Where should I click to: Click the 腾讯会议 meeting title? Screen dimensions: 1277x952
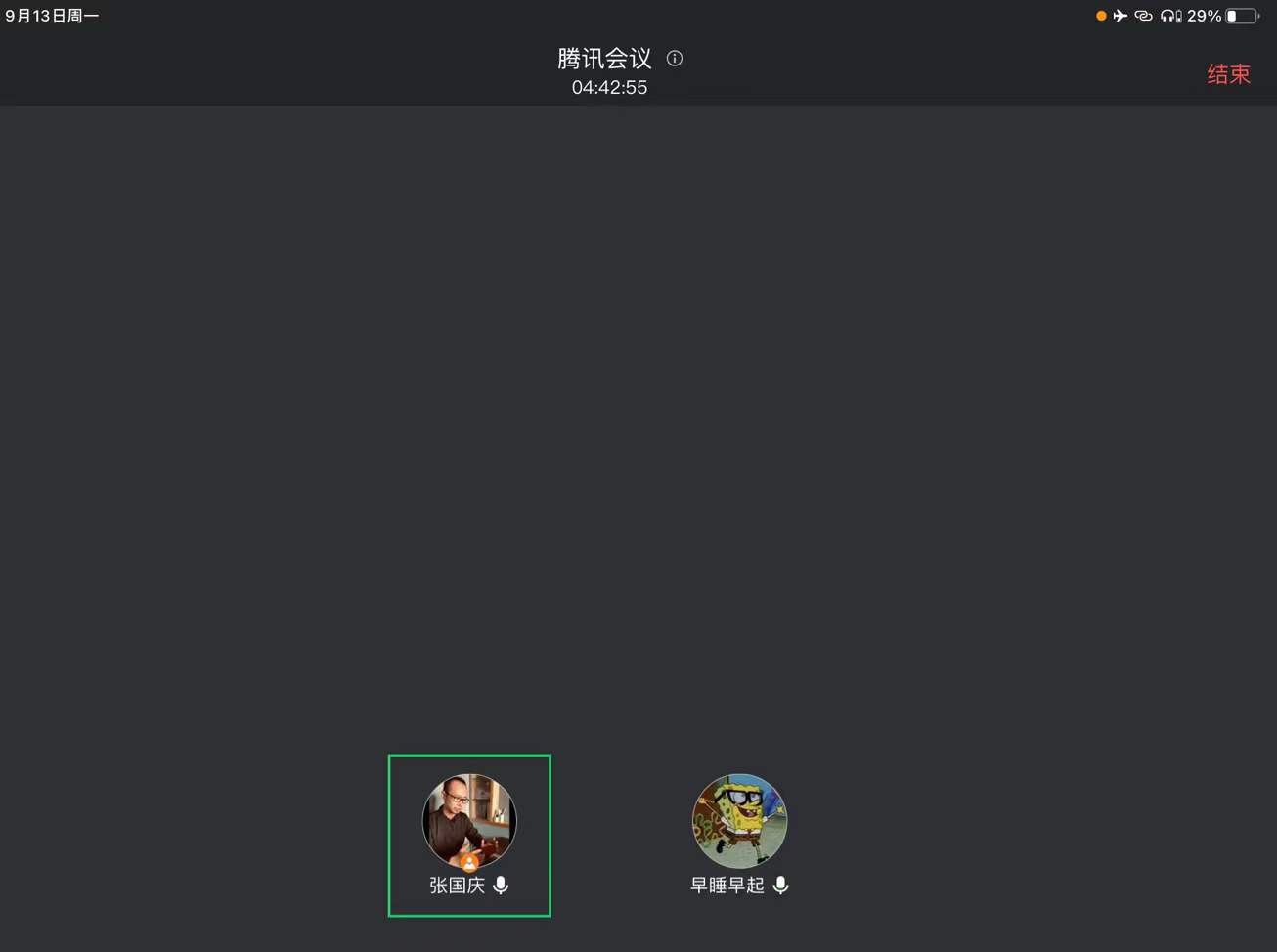604,59
